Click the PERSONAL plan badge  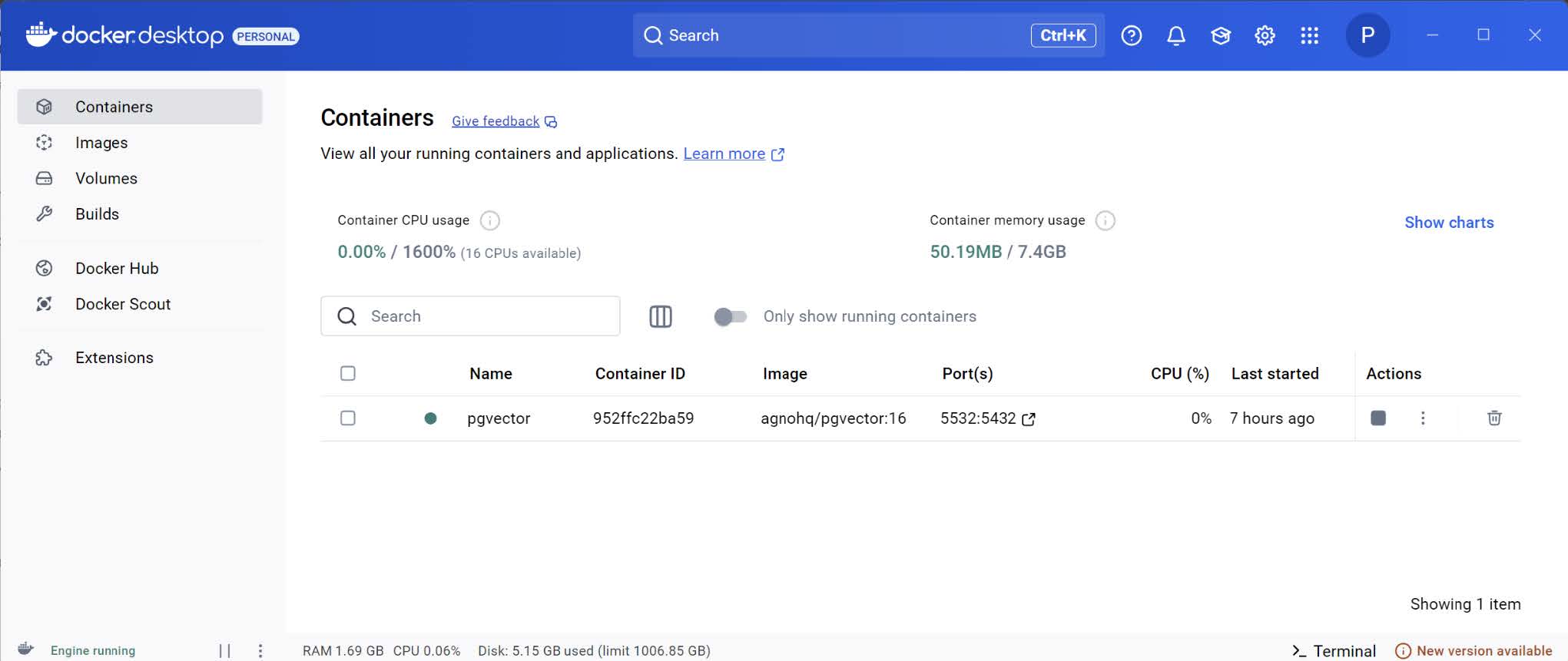click(x=266, y=36)
